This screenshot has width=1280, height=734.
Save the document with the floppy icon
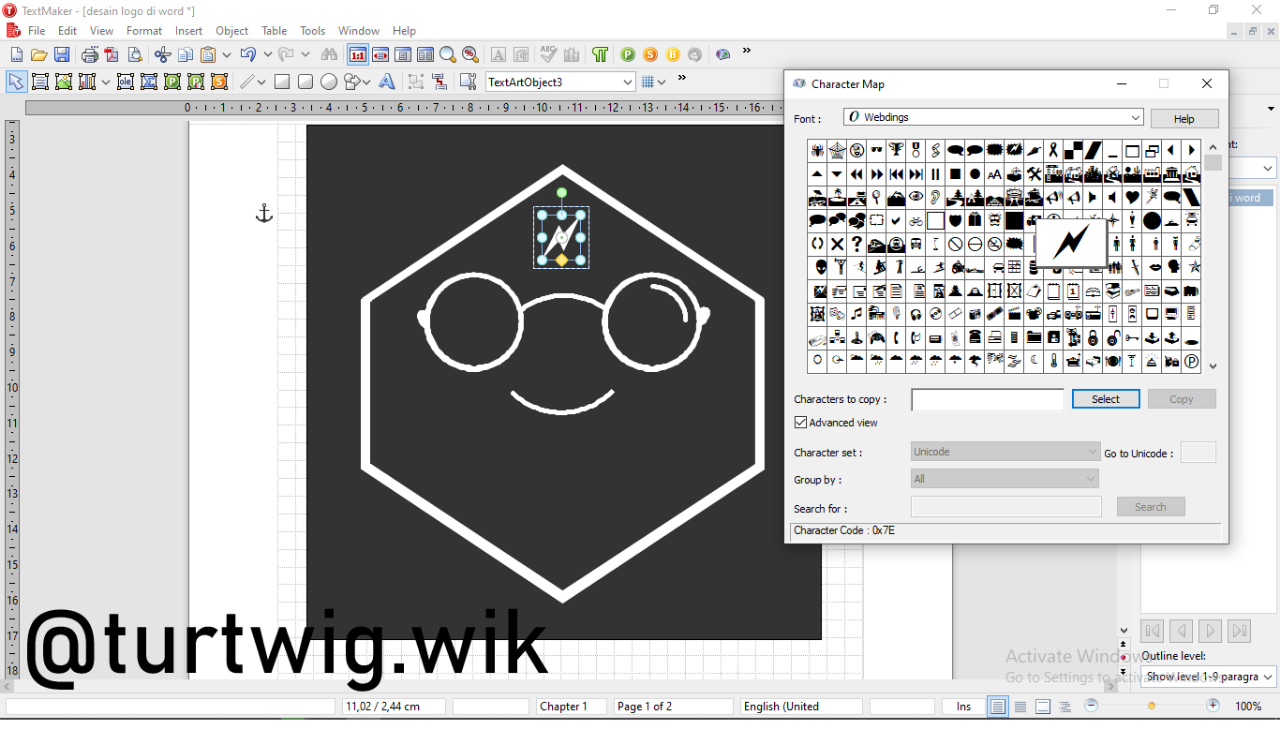62,55
